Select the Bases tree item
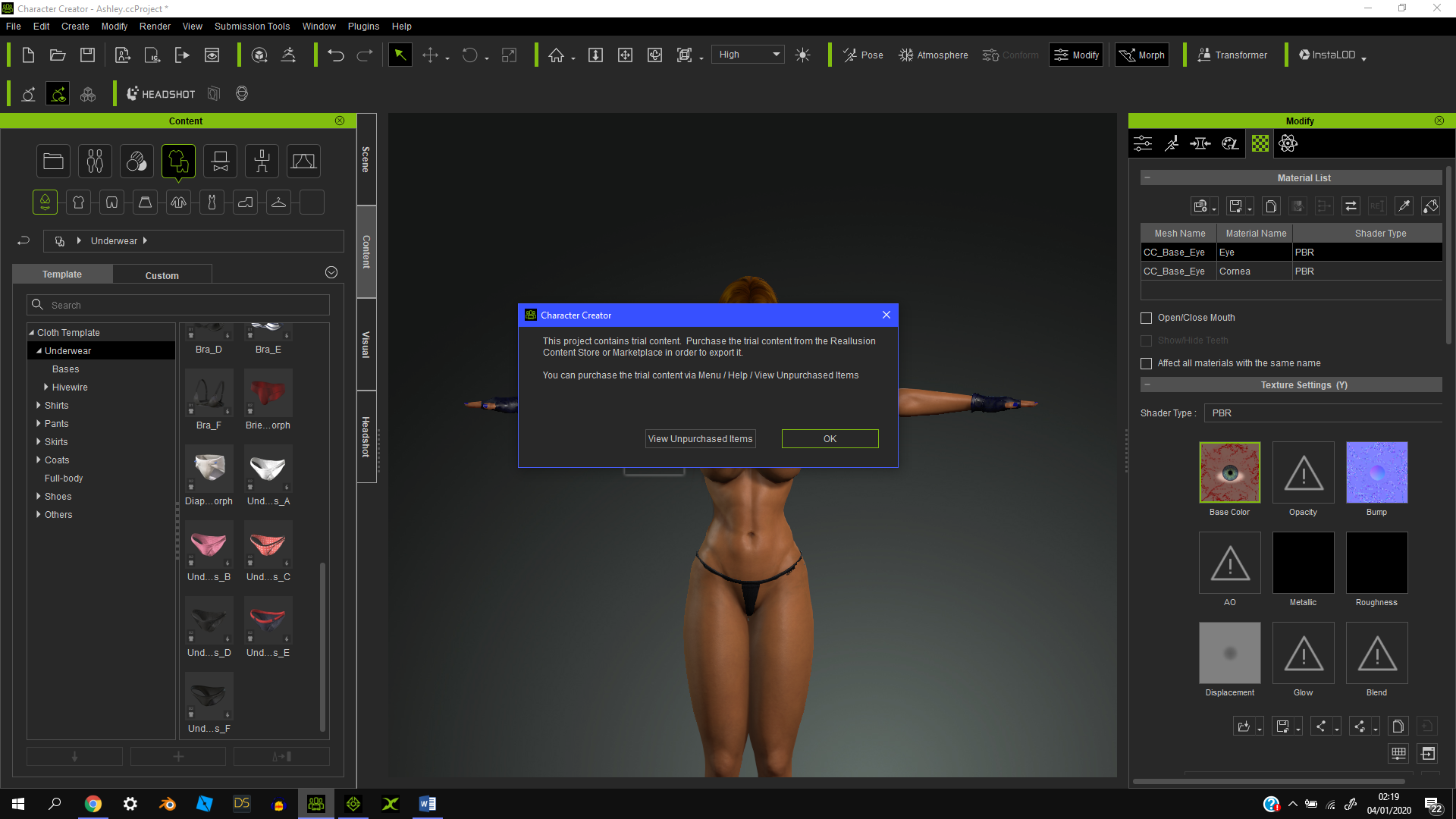Screen dimensions: 1456x819 point(65,369)
